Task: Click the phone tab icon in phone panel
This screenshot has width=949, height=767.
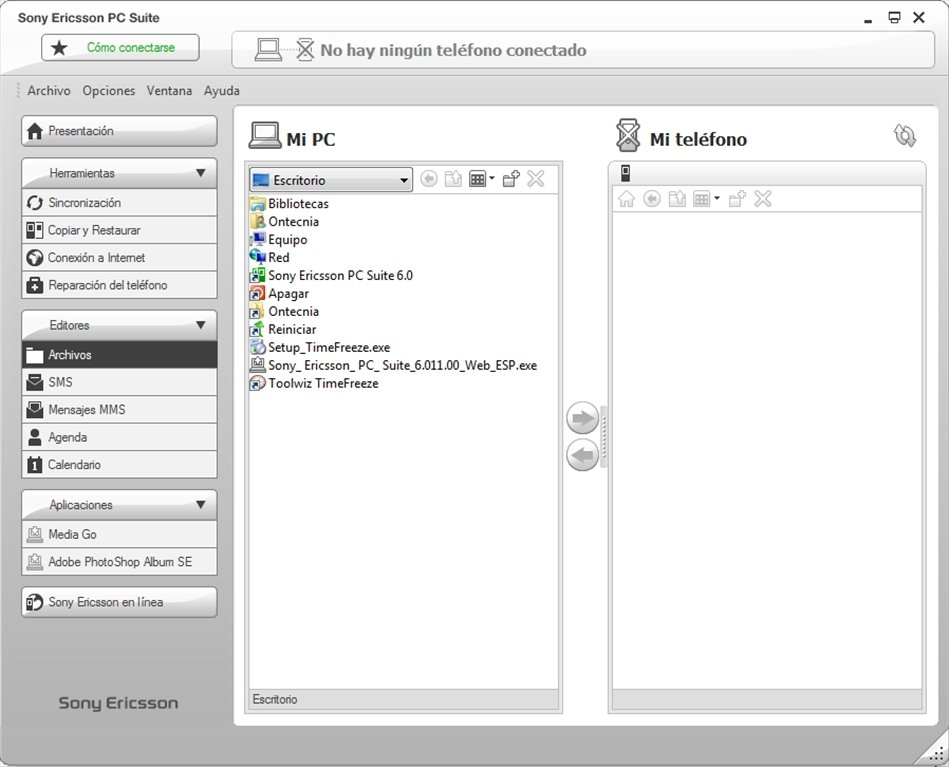Action: (x=626, y=174)
